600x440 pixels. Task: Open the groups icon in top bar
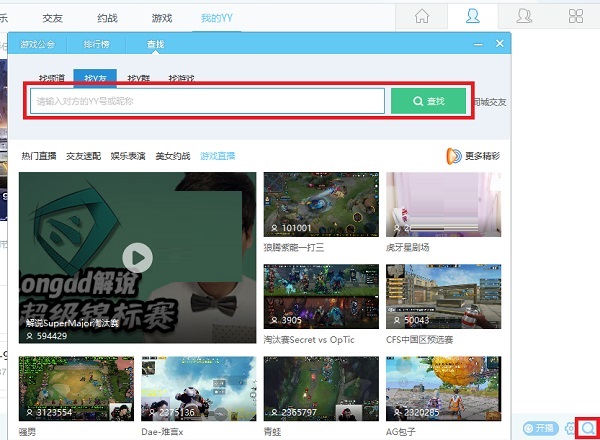523,16
